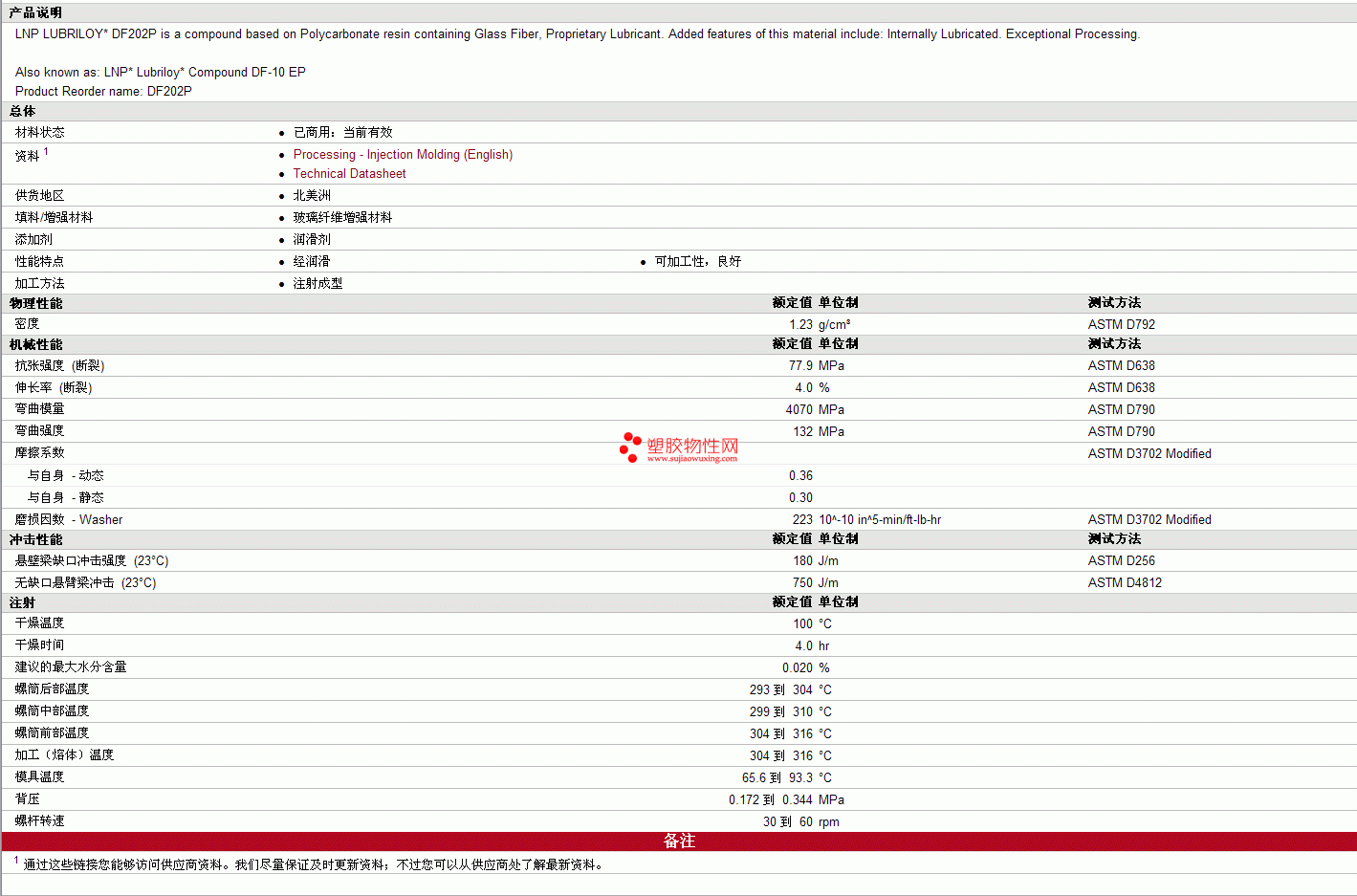Click the ASTM D256 test method
The width and height of the screenshot is (1357, 896).
1122,561
